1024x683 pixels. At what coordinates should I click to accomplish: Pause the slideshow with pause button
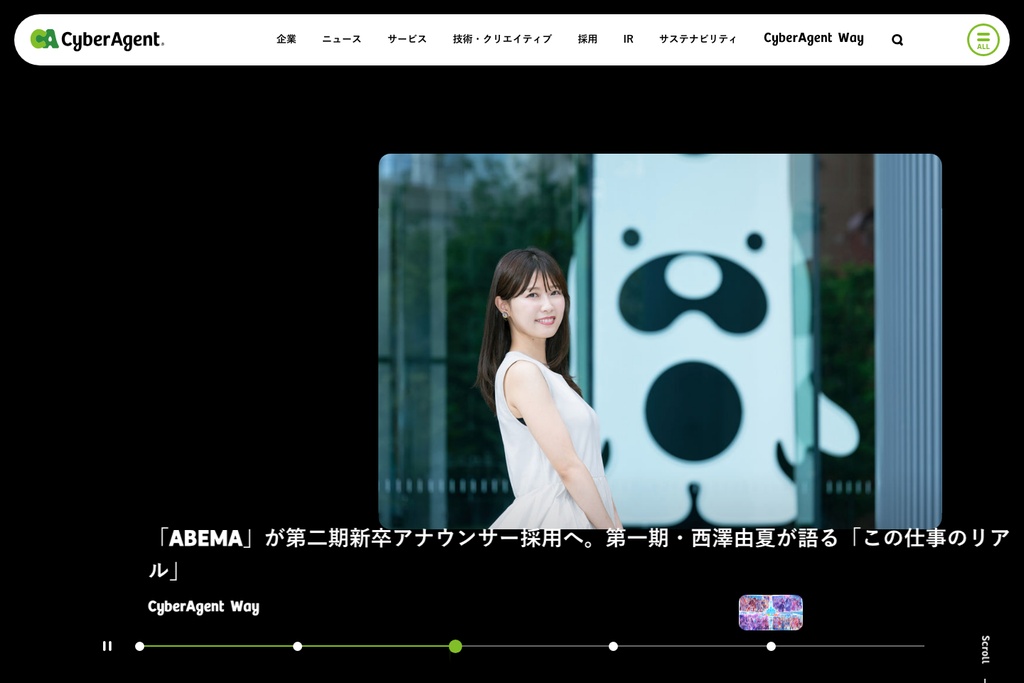107,646
